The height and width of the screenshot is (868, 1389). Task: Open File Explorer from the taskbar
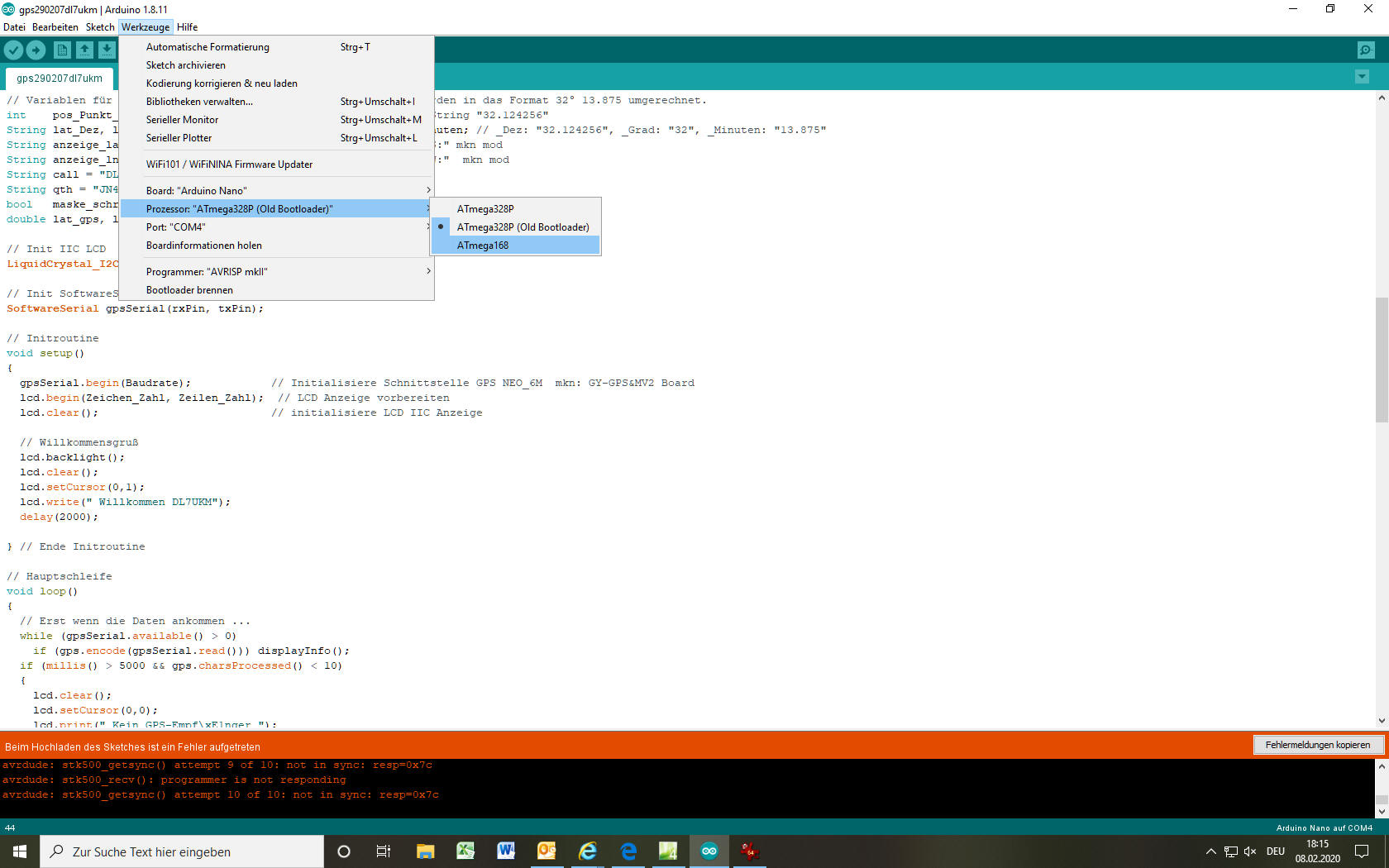[425, 851]
